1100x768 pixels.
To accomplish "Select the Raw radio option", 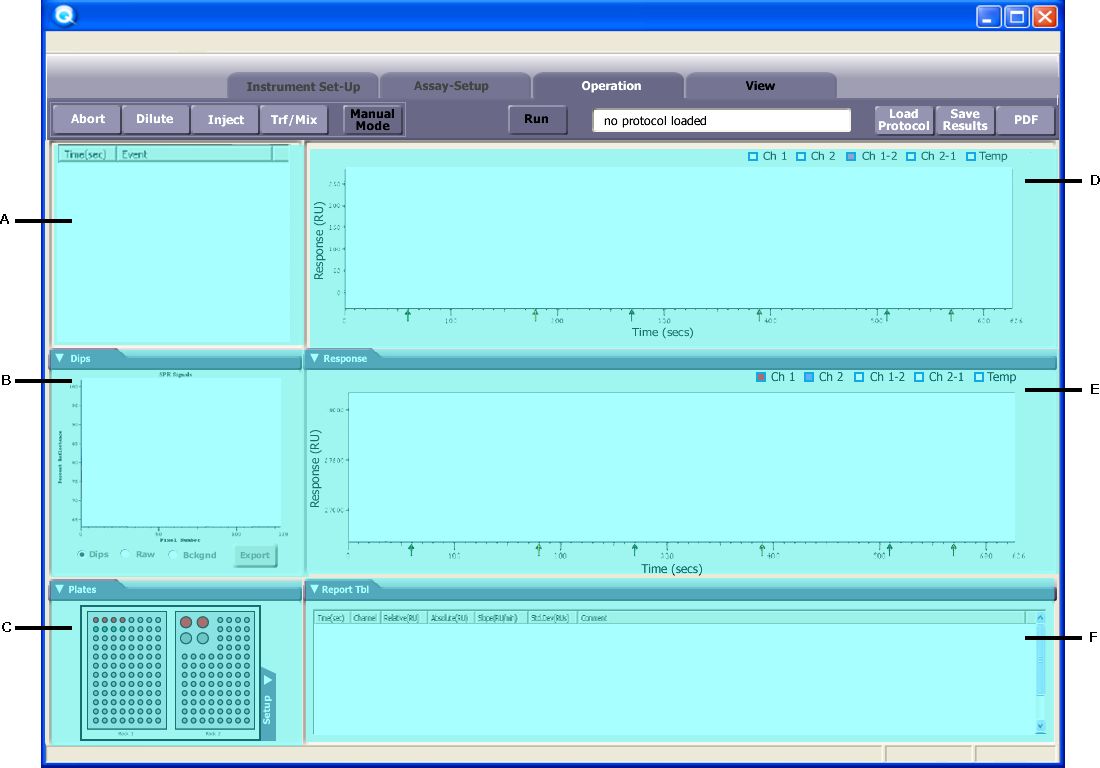I will coord(125,554).
